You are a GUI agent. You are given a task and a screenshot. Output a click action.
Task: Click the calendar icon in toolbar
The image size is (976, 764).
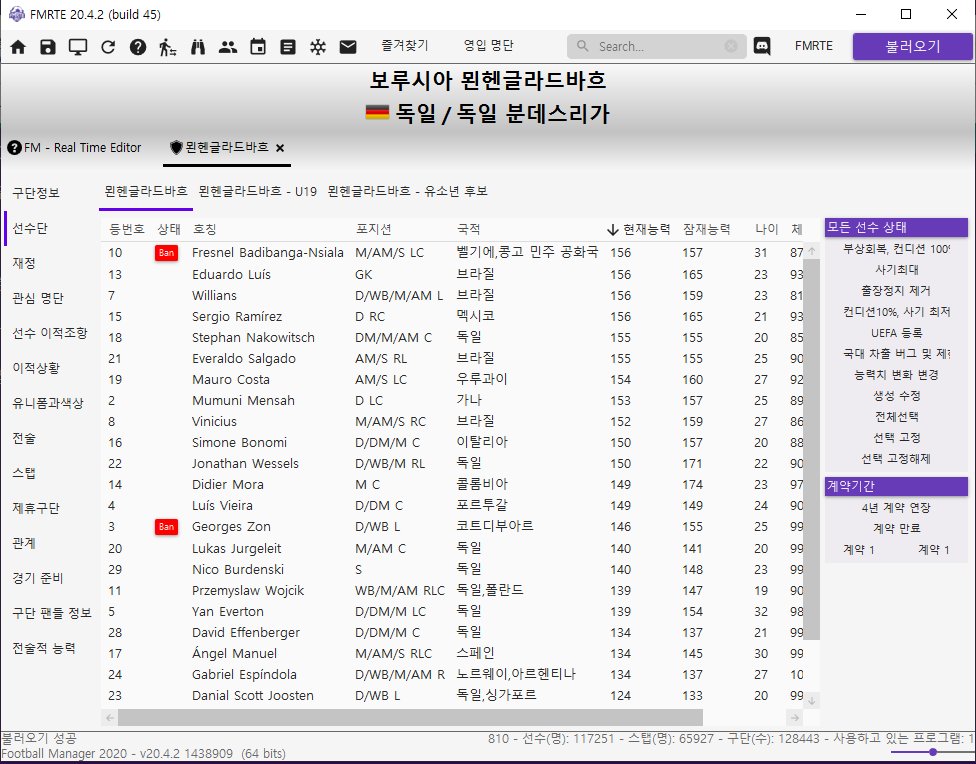click(258, 47)
